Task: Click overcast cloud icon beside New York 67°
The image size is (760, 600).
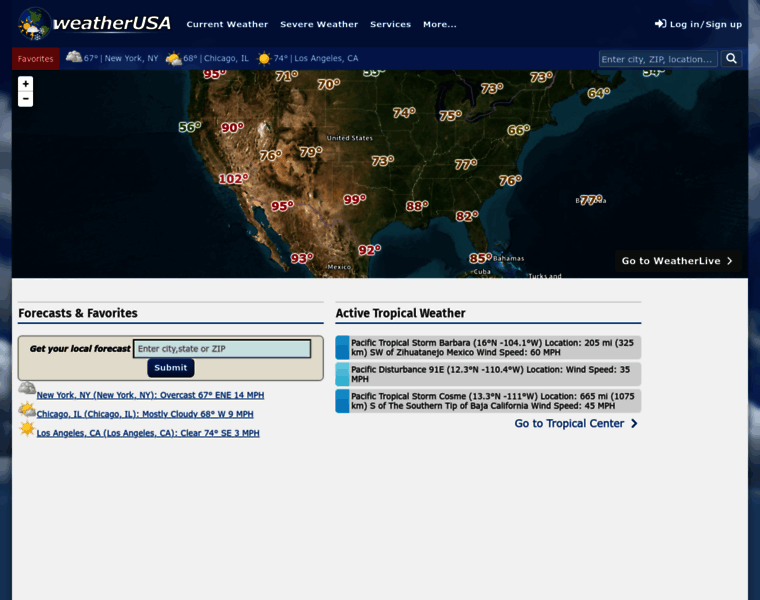Action: pos(74,57)
